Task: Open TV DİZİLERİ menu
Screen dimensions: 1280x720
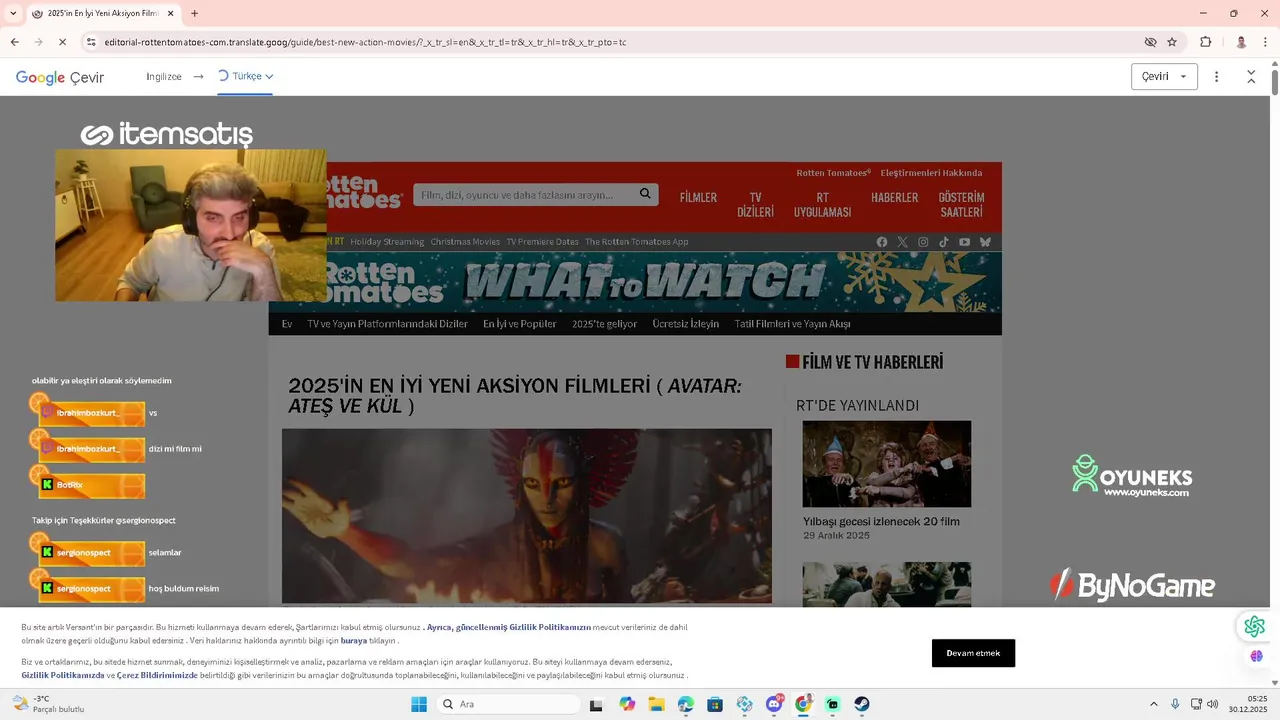Action: click(755, 205)
